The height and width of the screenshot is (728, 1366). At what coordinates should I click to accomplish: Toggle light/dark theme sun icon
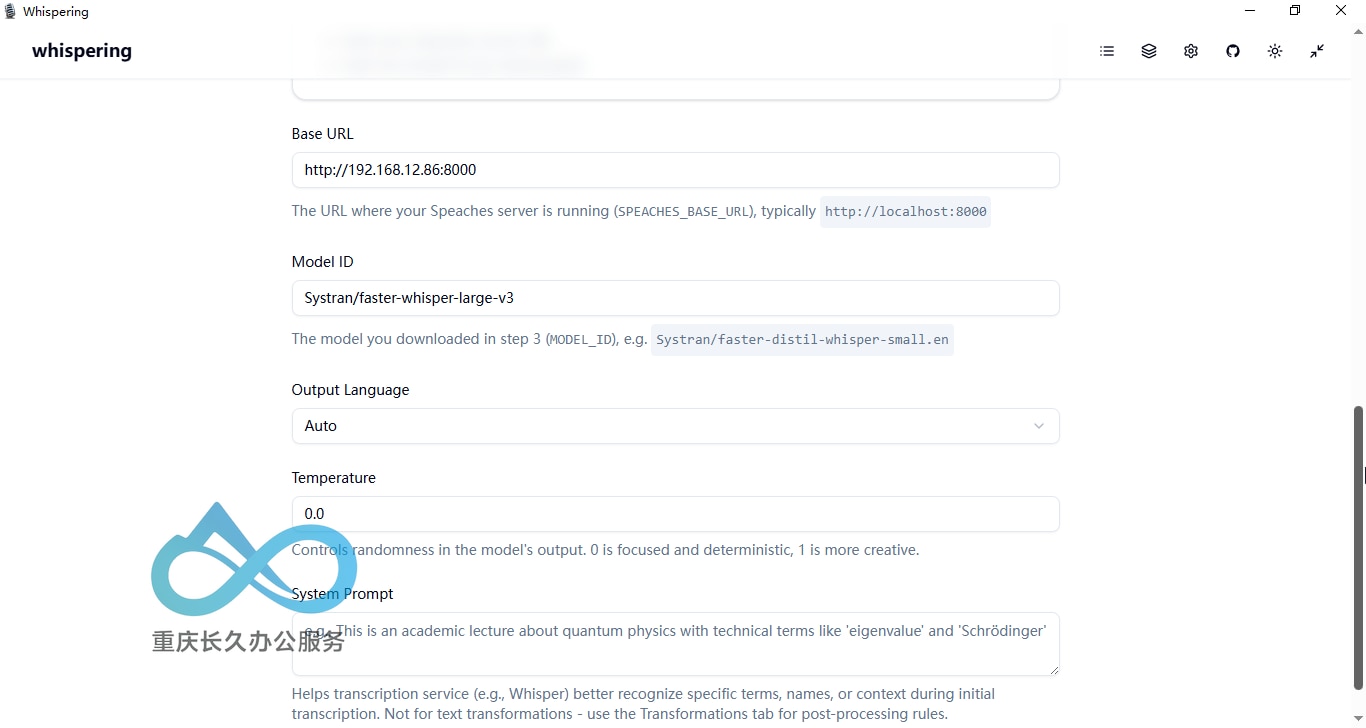[x=1275, y=51]
